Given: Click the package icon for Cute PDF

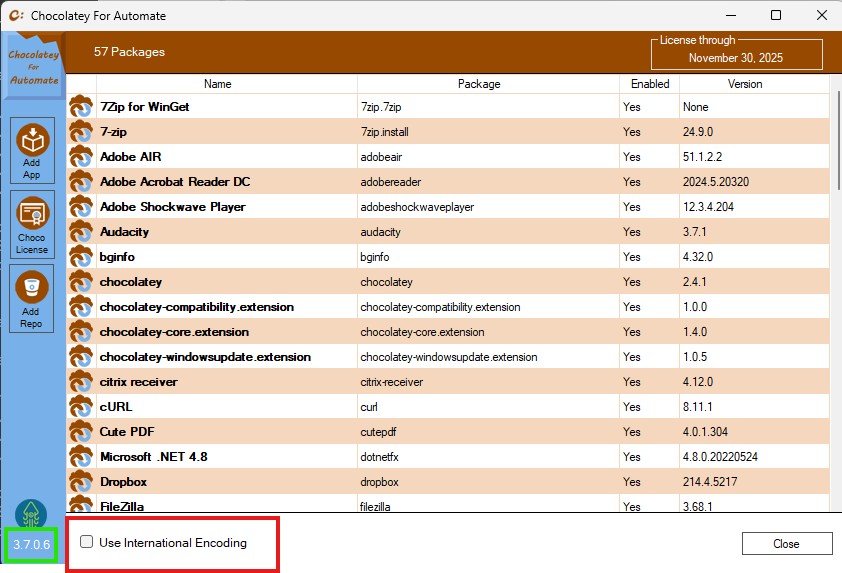Looking at the screenshot, I should 81,432.
